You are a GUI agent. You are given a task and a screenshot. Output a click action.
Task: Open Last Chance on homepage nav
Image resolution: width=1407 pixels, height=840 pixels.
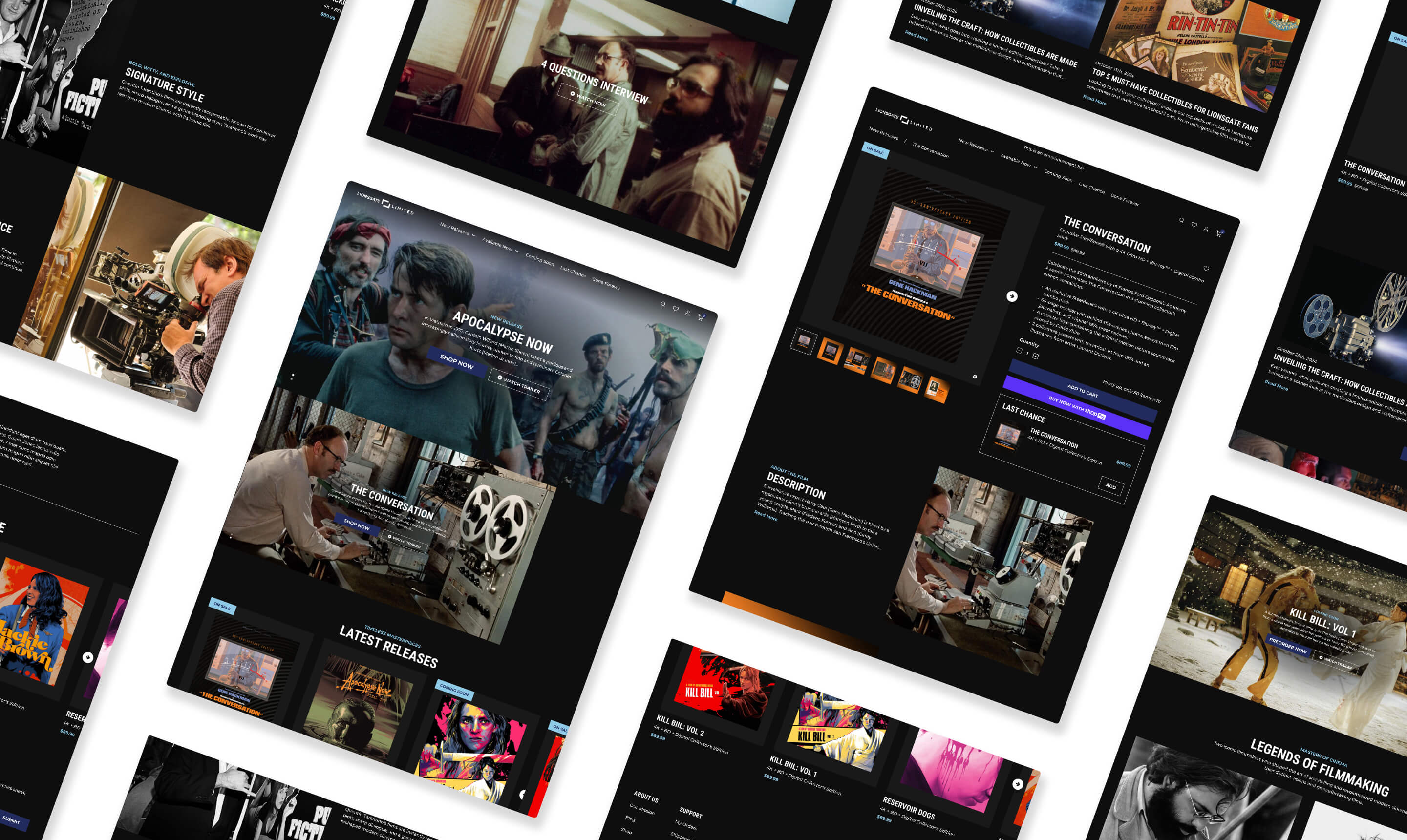tap(573, 271)
